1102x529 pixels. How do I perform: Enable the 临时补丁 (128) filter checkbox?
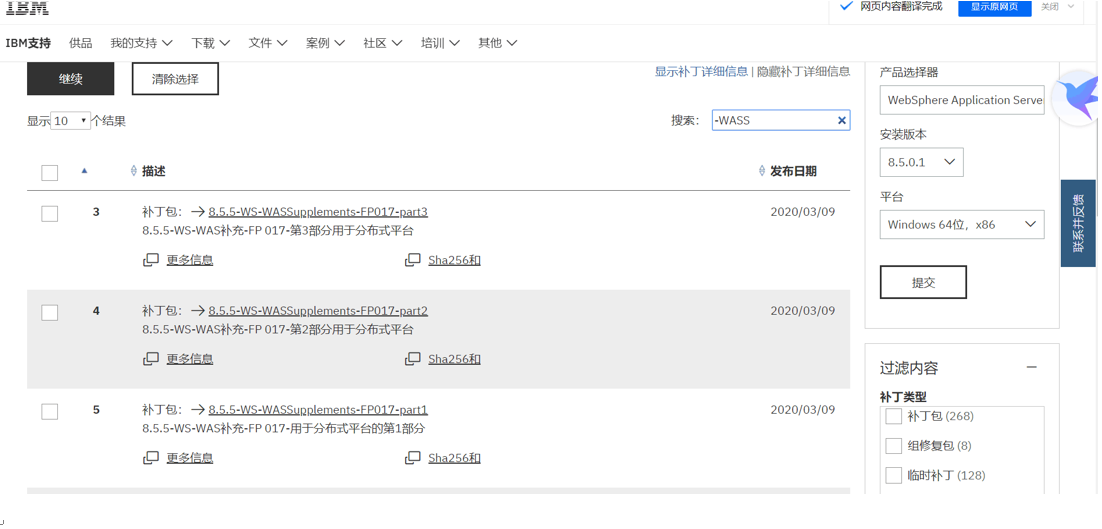893,476
